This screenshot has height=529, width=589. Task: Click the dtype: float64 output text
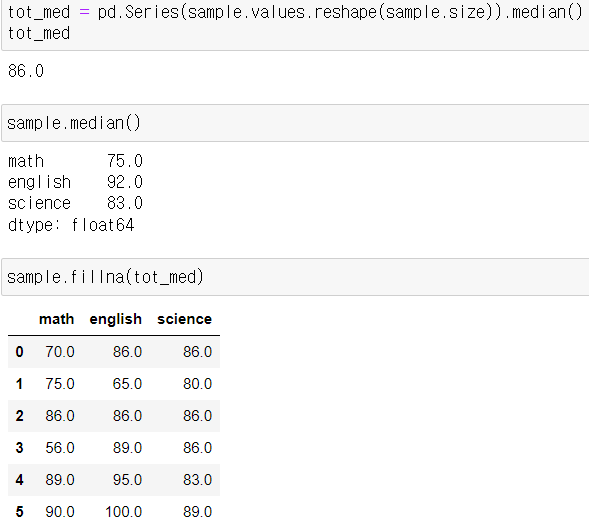71,225
